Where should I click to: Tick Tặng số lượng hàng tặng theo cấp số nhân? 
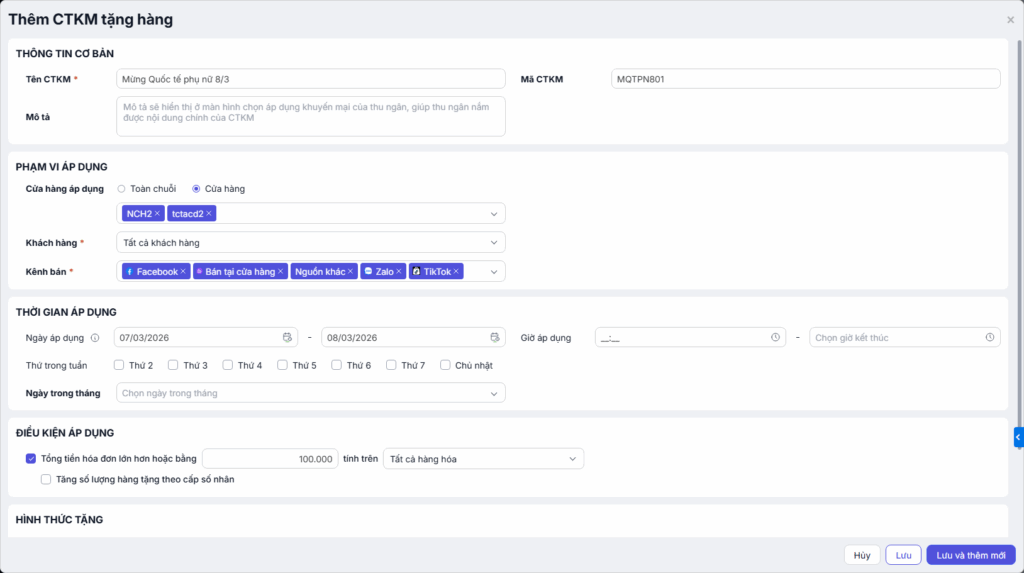[46, 479]
